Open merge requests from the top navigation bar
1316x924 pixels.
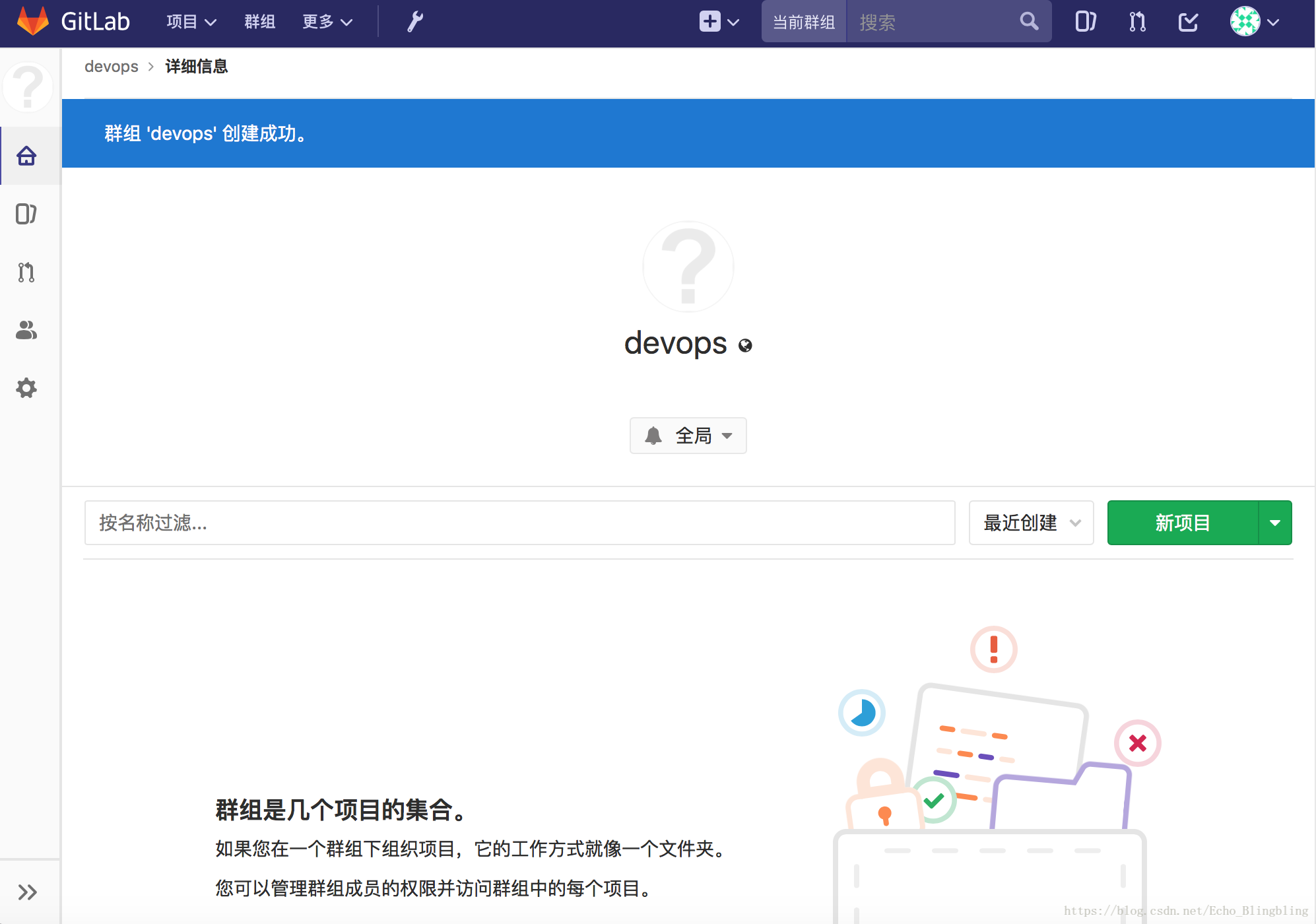(1137, 22)
